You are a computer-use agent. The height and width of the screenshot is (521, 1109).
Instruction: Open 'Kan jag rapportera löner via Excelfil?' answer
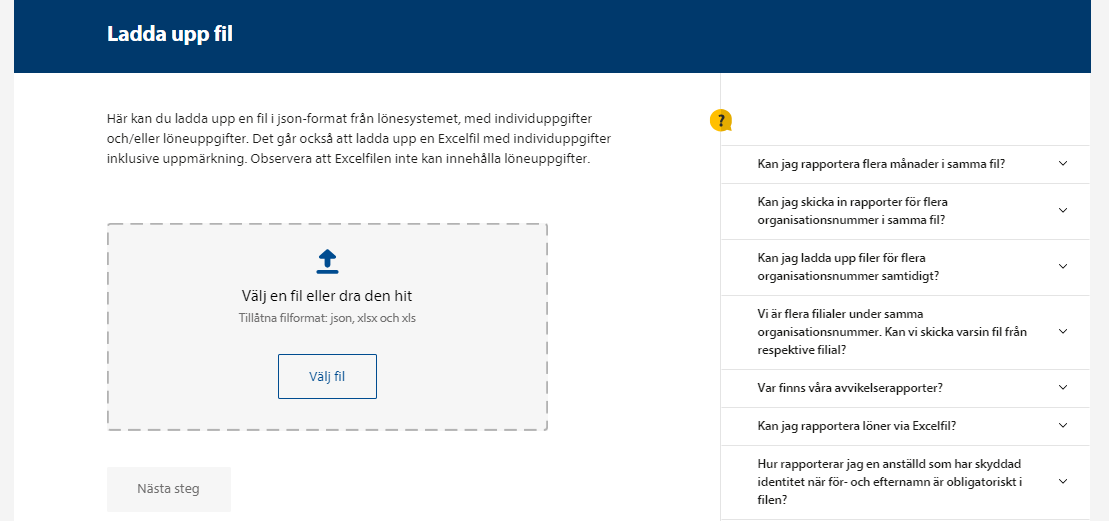(857, 426)
